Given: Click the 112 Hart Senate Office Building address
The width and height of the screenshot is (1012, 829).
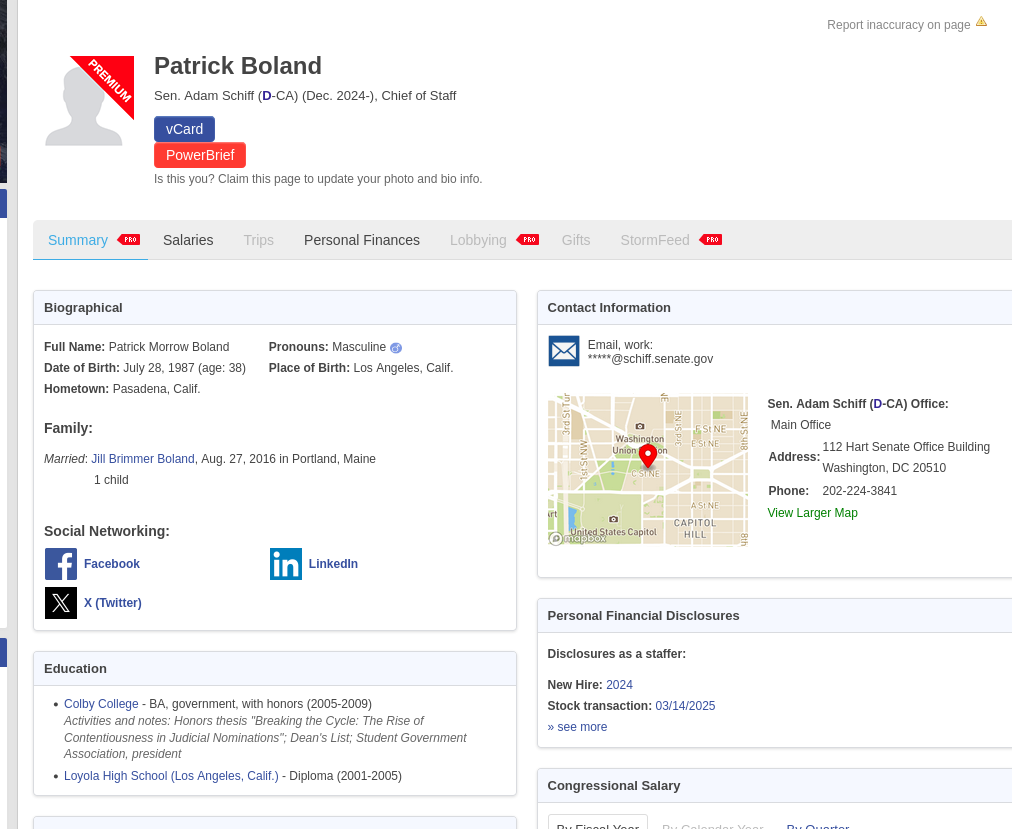Looking at the screenshot, I should click(x=906, y=447).
